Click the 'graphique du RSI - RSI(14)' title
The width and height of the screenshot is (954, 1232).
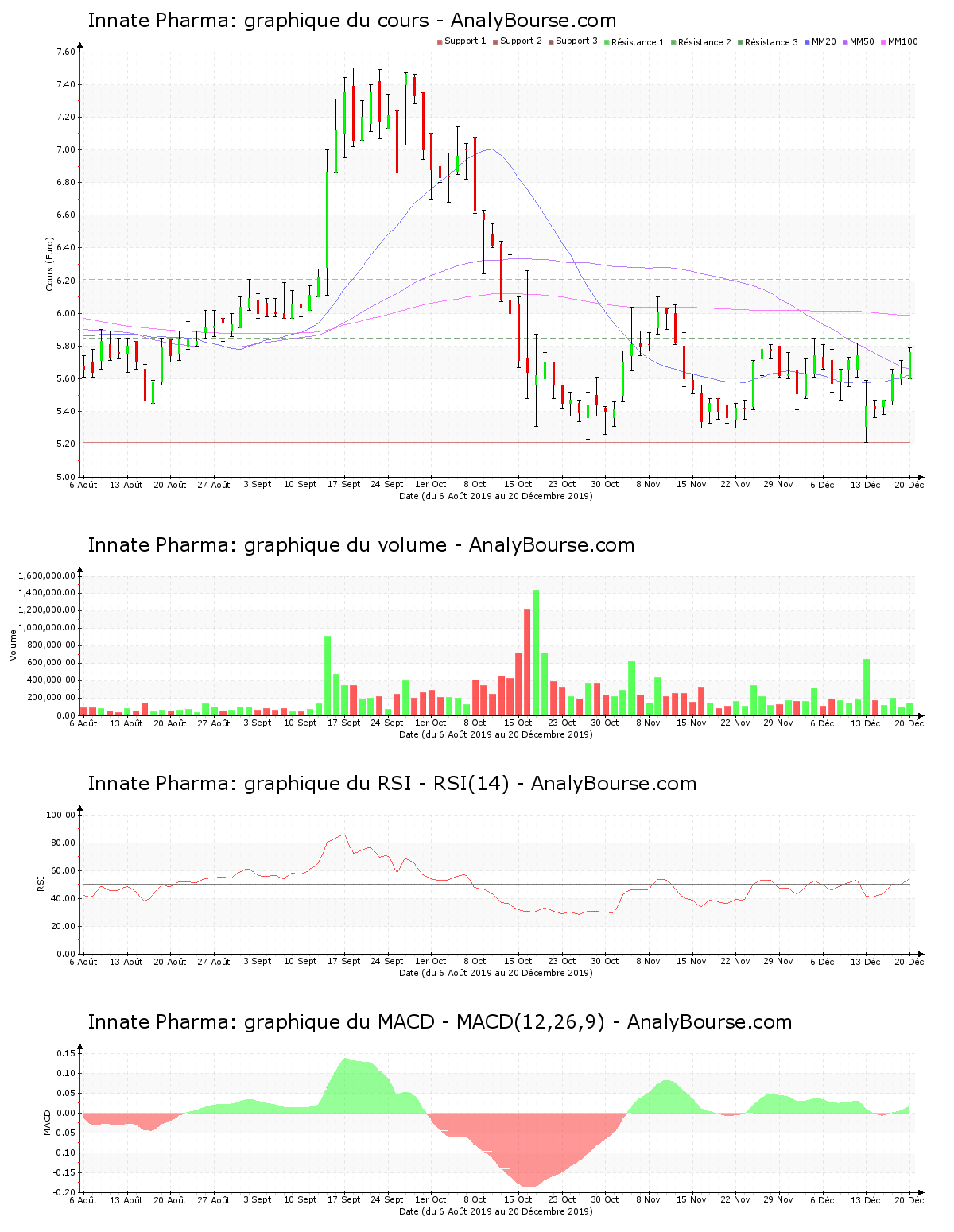392,784
